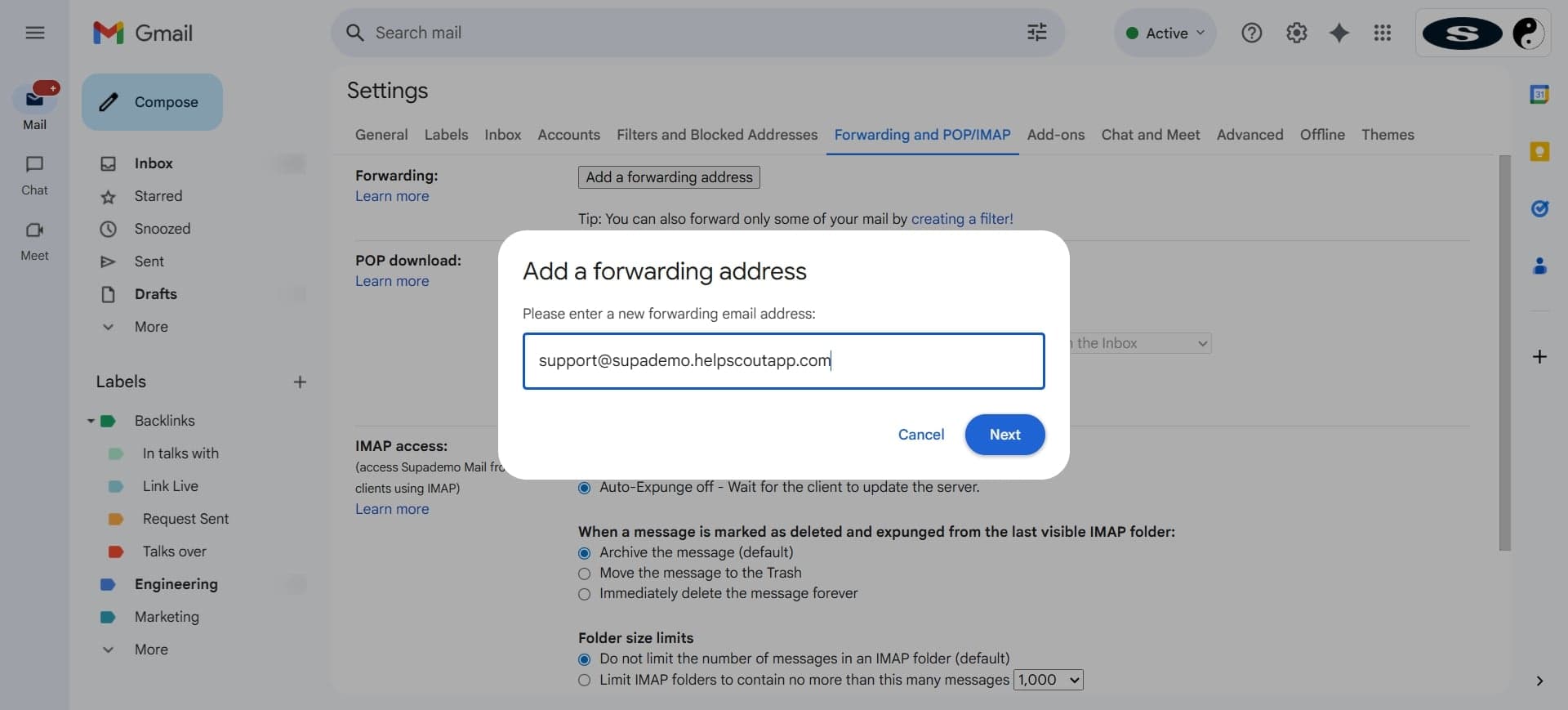Open Google Calendar in side panel

[x=1539, y=95]
